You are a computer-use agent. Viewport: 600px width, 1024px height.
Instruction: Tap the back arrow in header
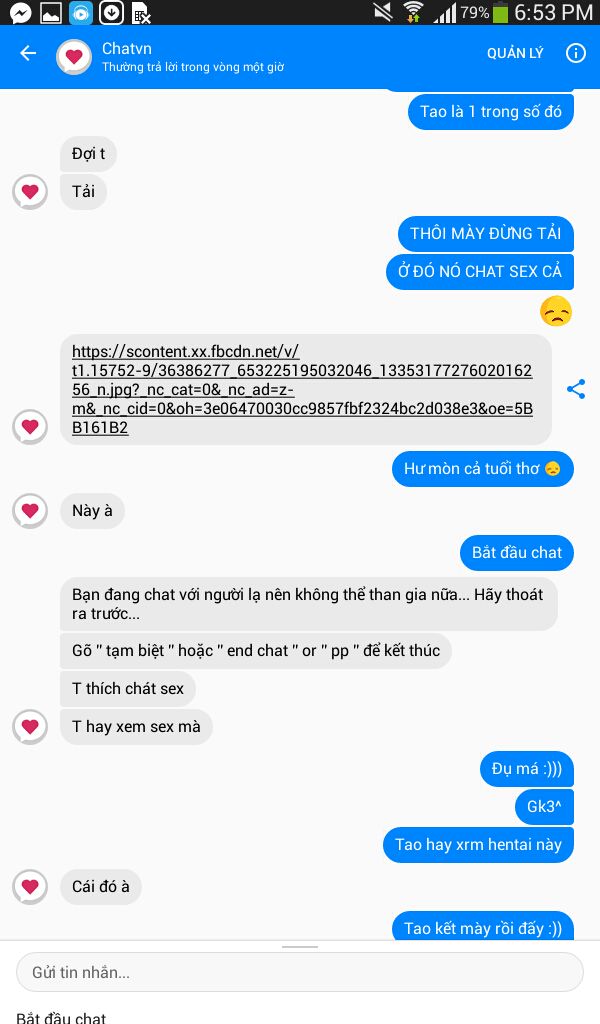click(28, 54)
